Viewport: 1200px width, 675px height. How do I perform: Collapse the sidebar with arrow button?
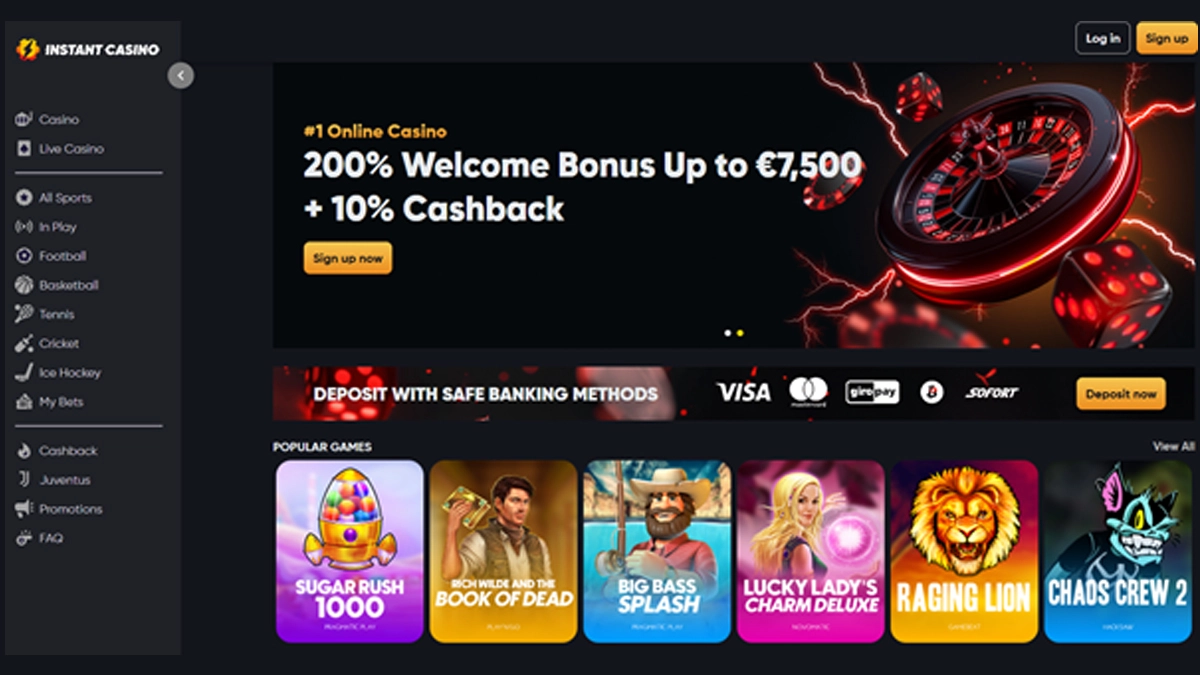(181, 75)
